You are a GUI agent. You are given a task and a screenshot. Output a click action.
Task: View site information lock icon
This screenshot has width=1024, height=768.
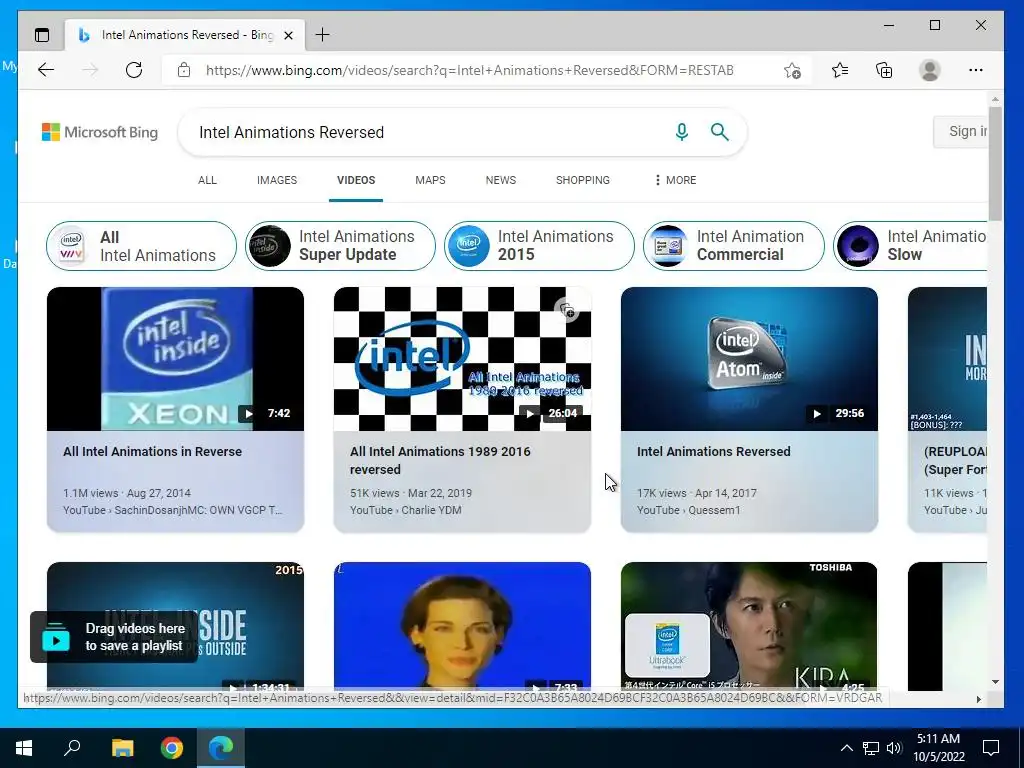[184, 70]
